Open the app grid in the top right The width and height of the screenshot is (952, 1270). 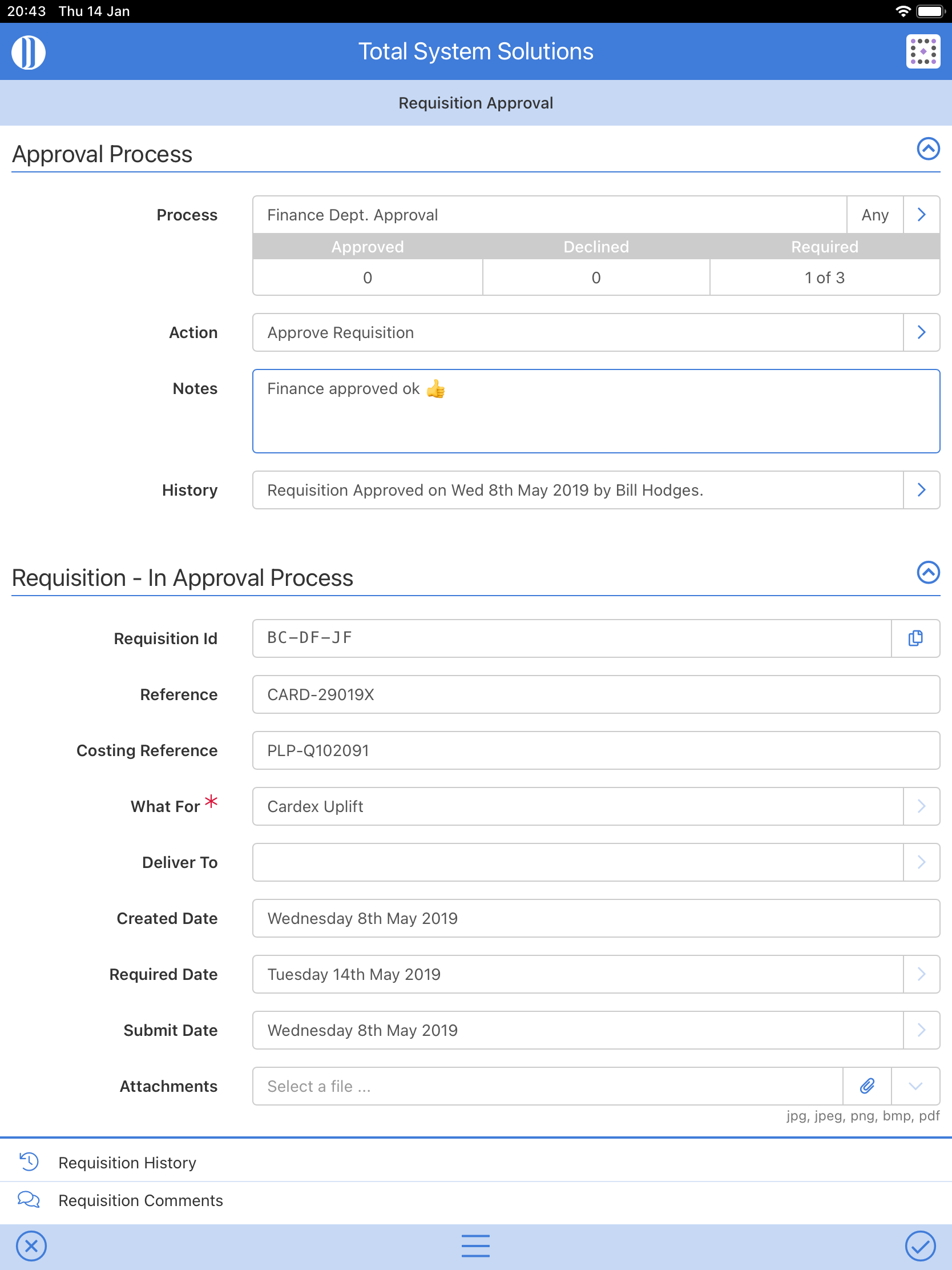[x=922, y=51]
